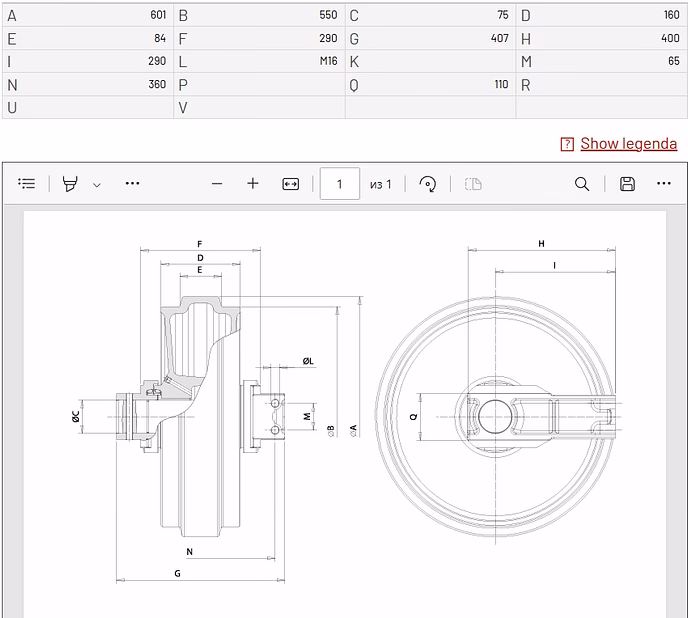Open the PDF table of contents icon
Image resolution: width=688 pixels, height=618 pixels.
(27, 183)
